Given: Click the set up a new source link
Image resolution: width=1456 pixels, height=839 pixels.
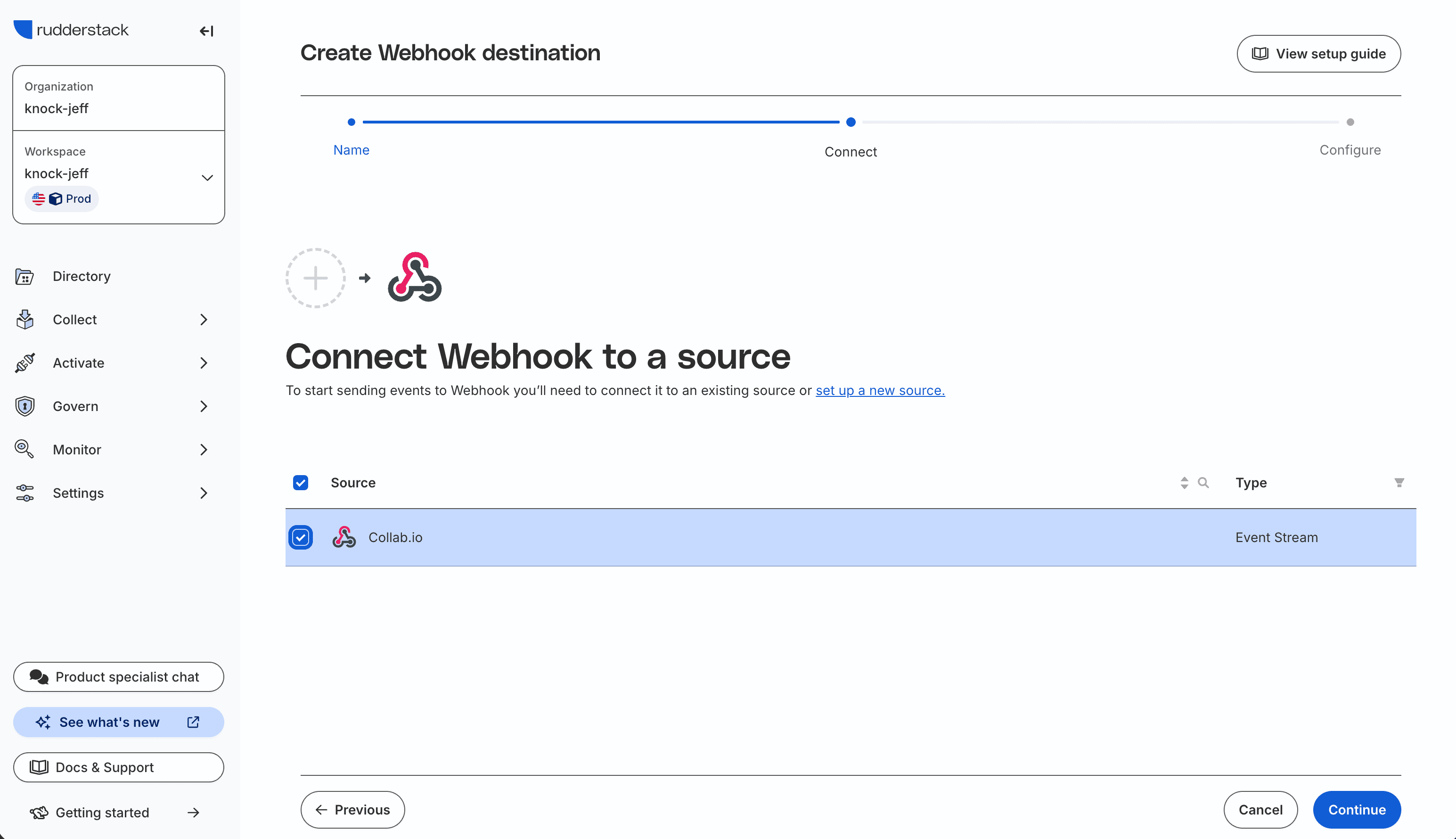Looking at the screenshot, I should (879, 390).
